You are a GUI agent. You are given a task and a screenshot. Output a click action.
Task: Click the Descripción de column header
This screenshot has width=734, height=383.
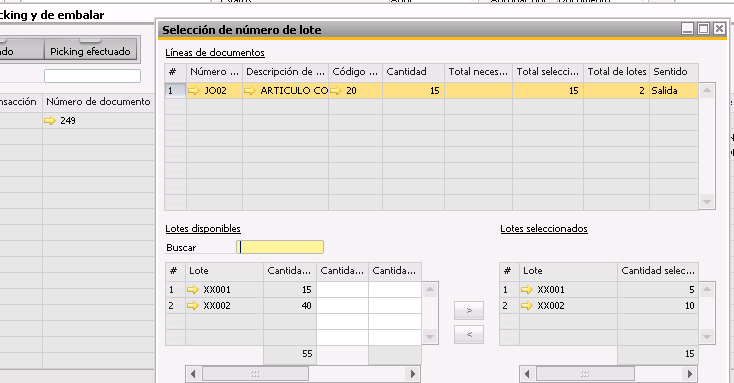285,72
